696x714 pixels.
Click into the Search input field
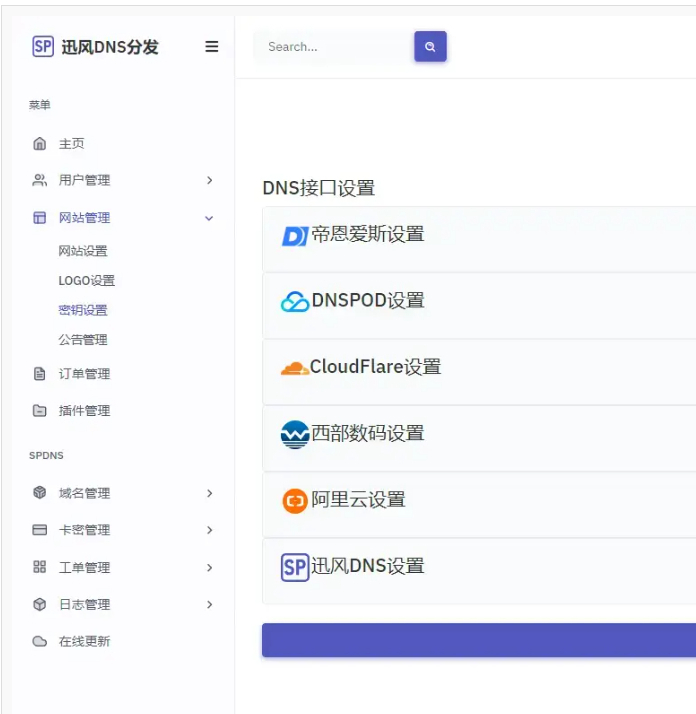click(333, 47)
